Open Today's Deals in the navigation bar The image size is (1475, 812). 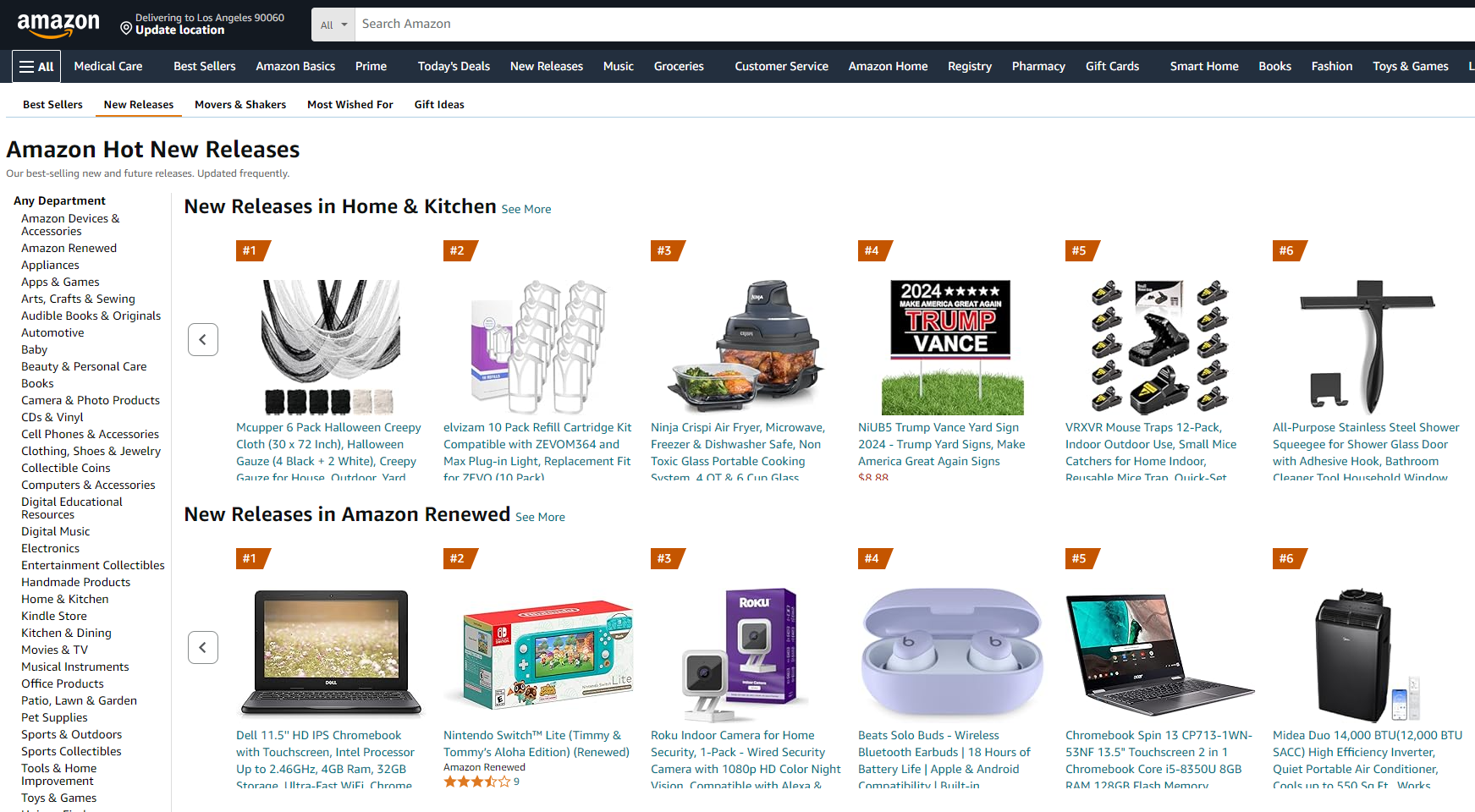coord(454,66)
